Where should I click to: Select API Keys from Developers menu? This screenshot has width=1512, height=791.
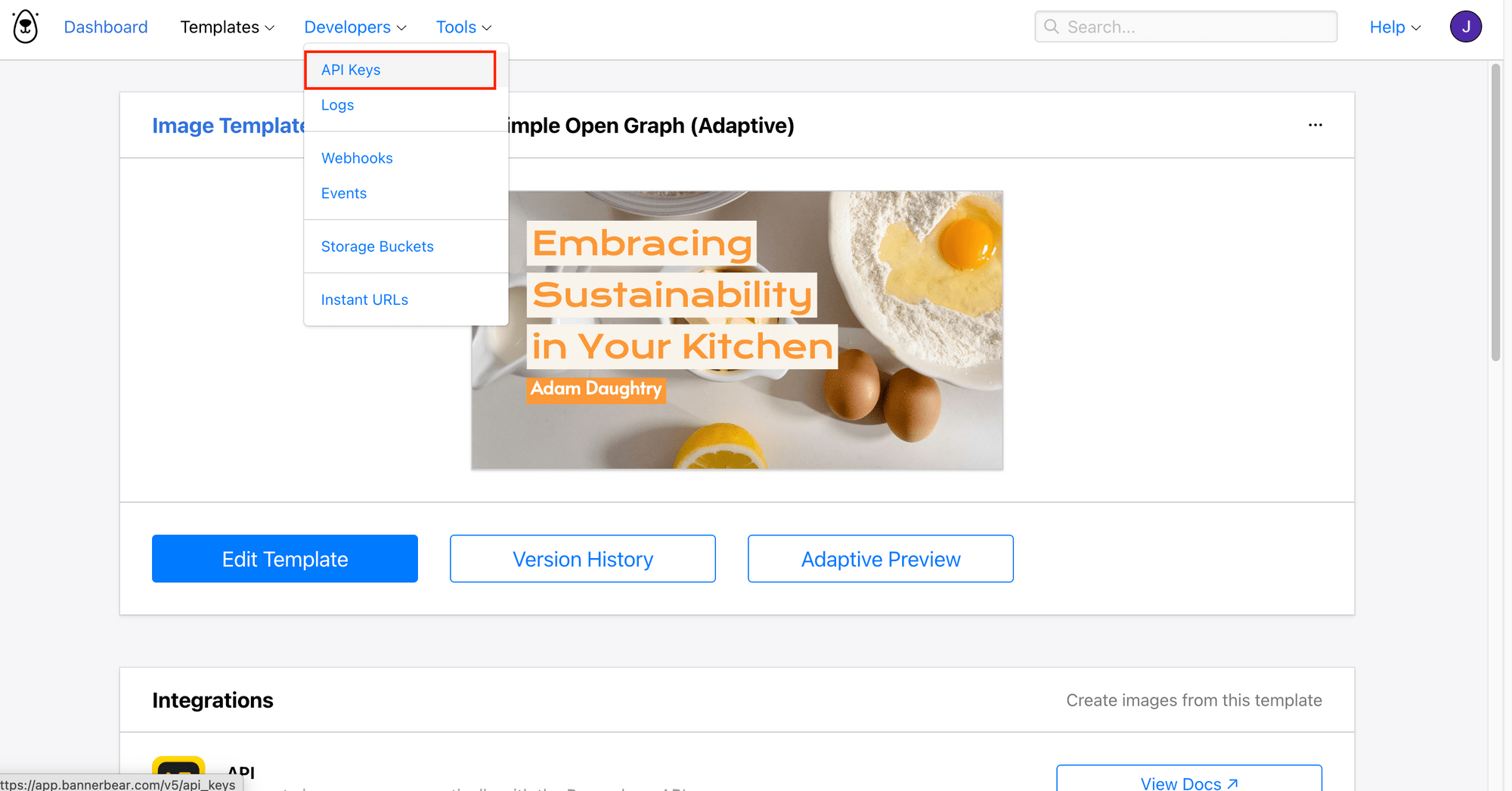click(x=400, y=70)
